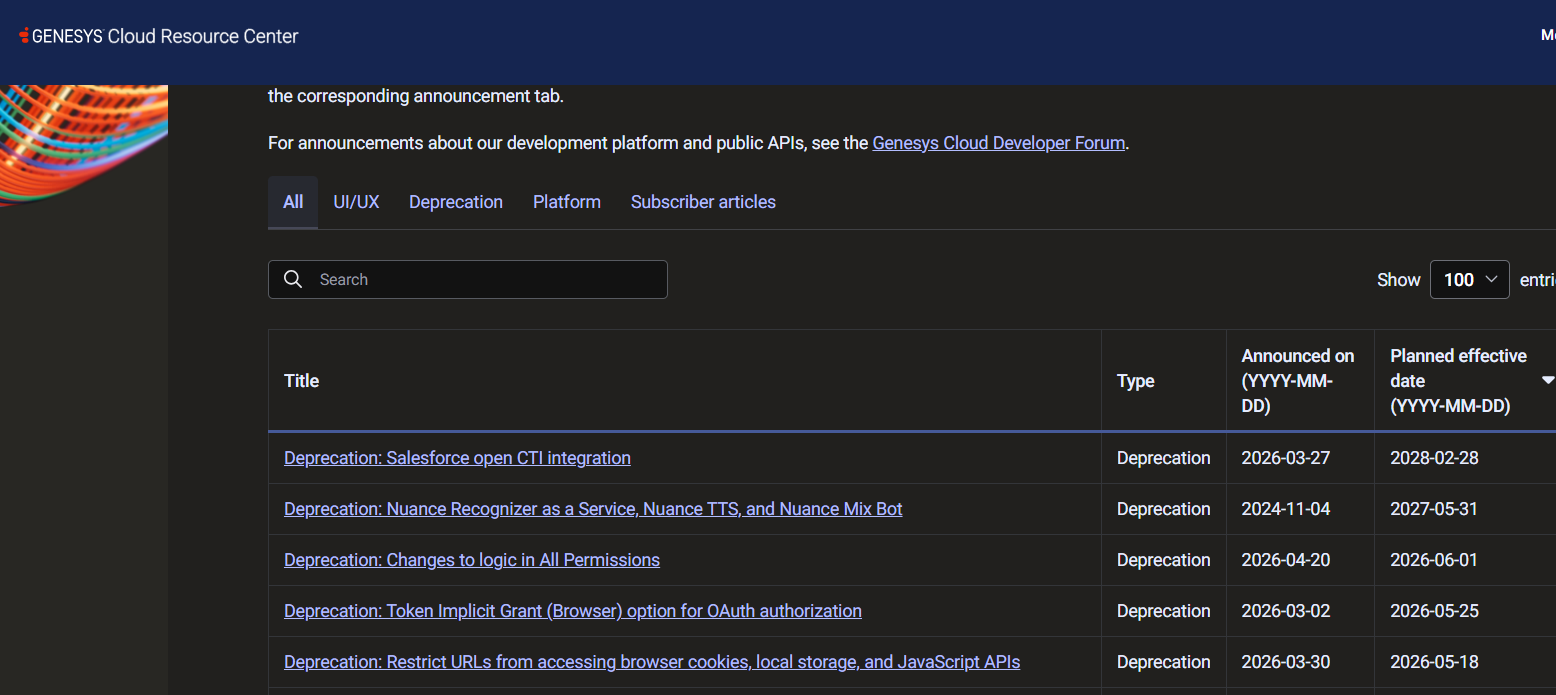The height and width of the screenshot is (695, 1556).
Task: Switch to the UI/UX tab
Action: pos(356,202)
